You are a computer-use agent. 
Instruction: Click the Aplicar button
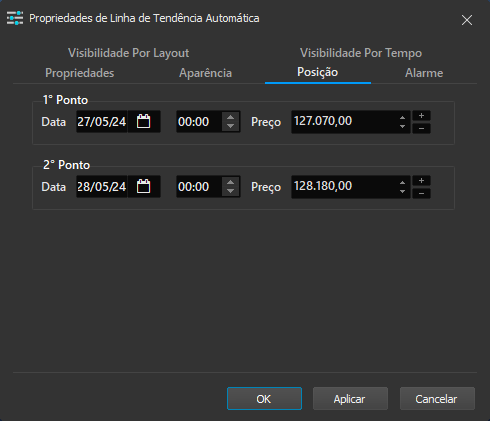pyautogui.click(x=350, y=399)
